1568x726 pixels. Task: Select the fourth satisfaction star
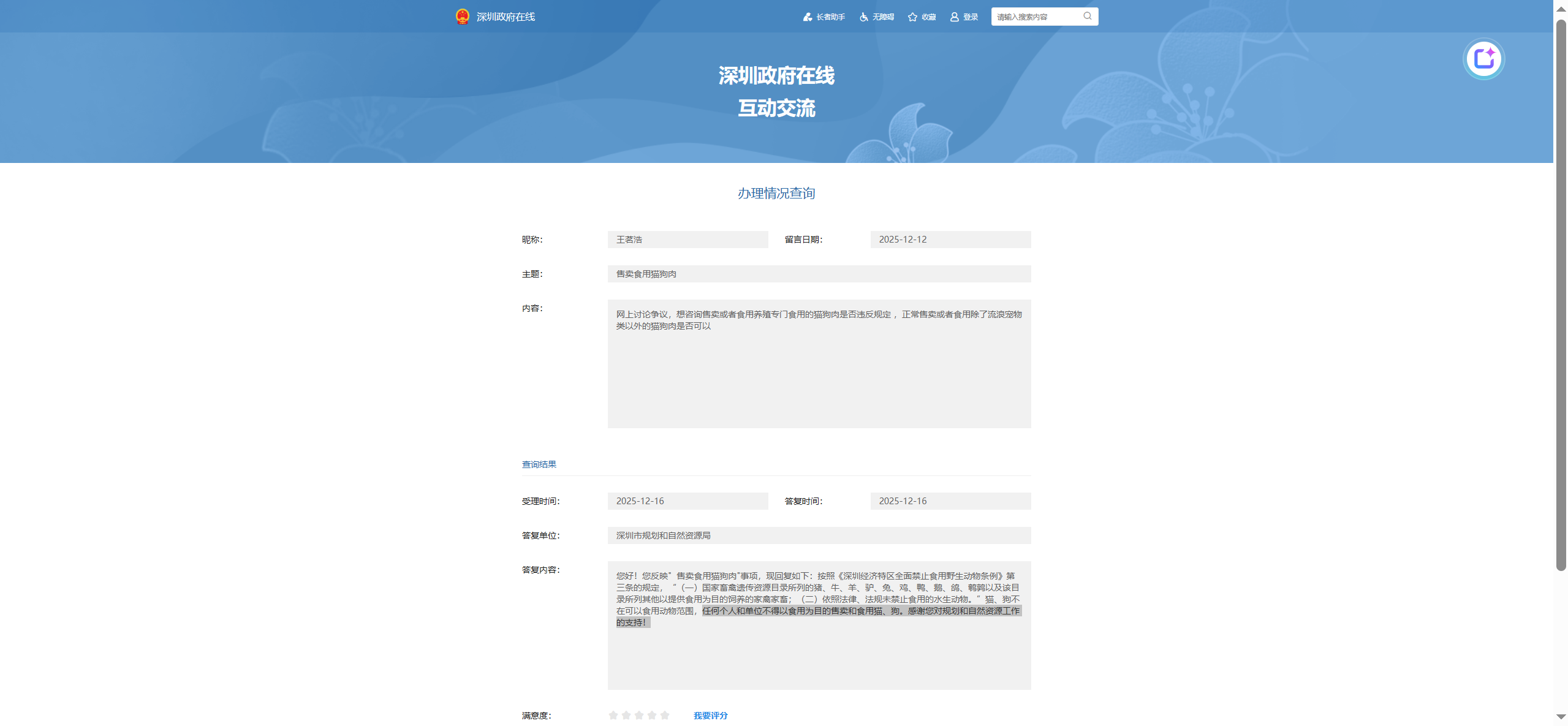pyautogui.click(x=652, y=715)
